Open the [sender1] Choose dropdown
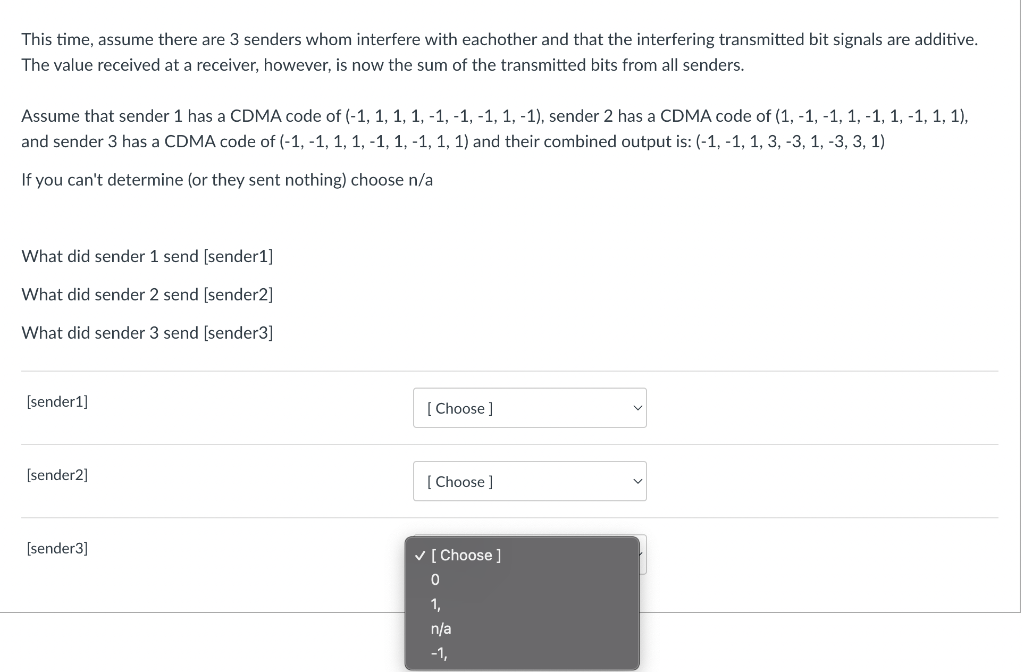The height and width of the screenshot is (672, 1024). [x=529, y=408]
